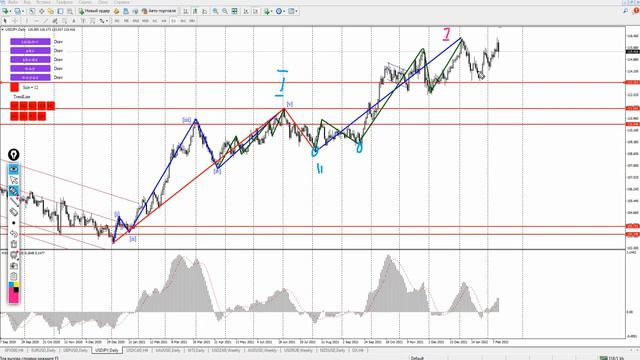Open the new chart toolbar icon

(6, 11)
